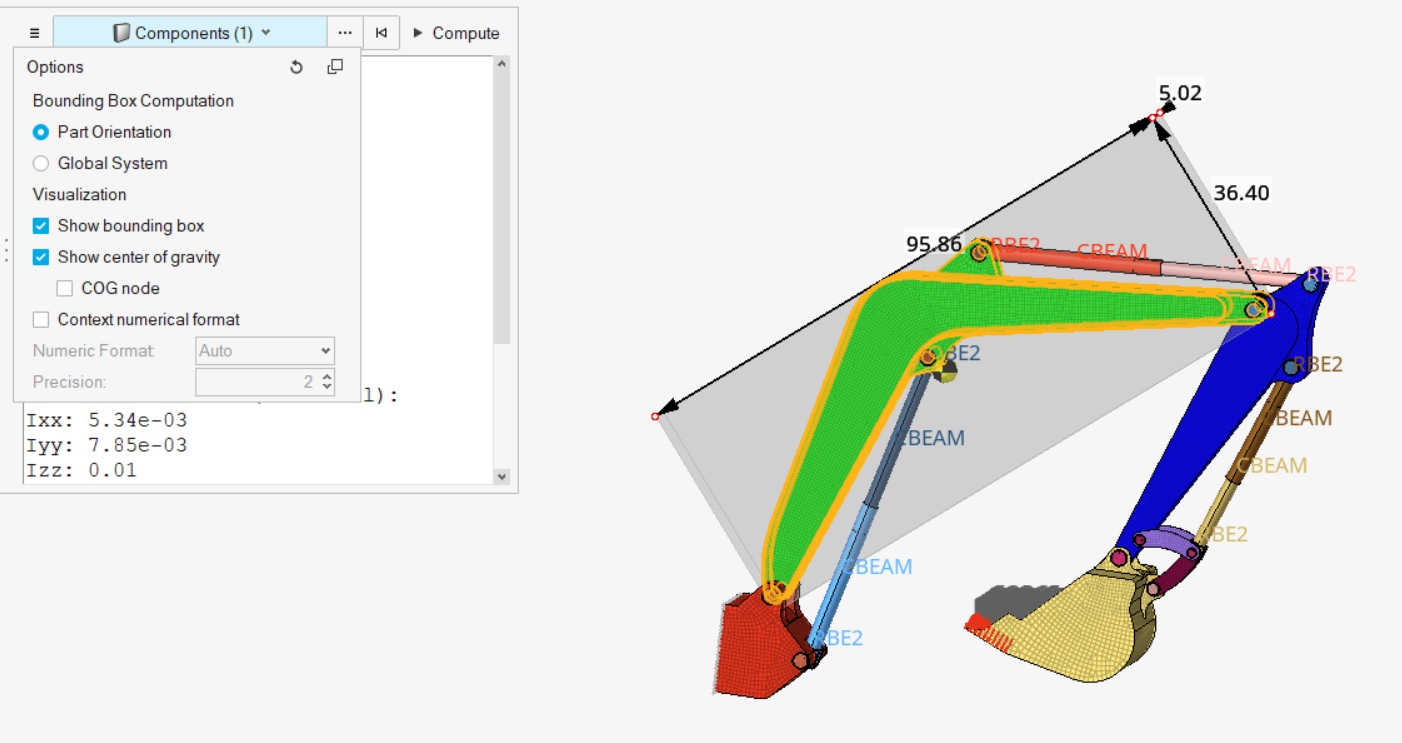Reset options with the undo arrow icon
1402x743 pixels.
click(296, 67)
